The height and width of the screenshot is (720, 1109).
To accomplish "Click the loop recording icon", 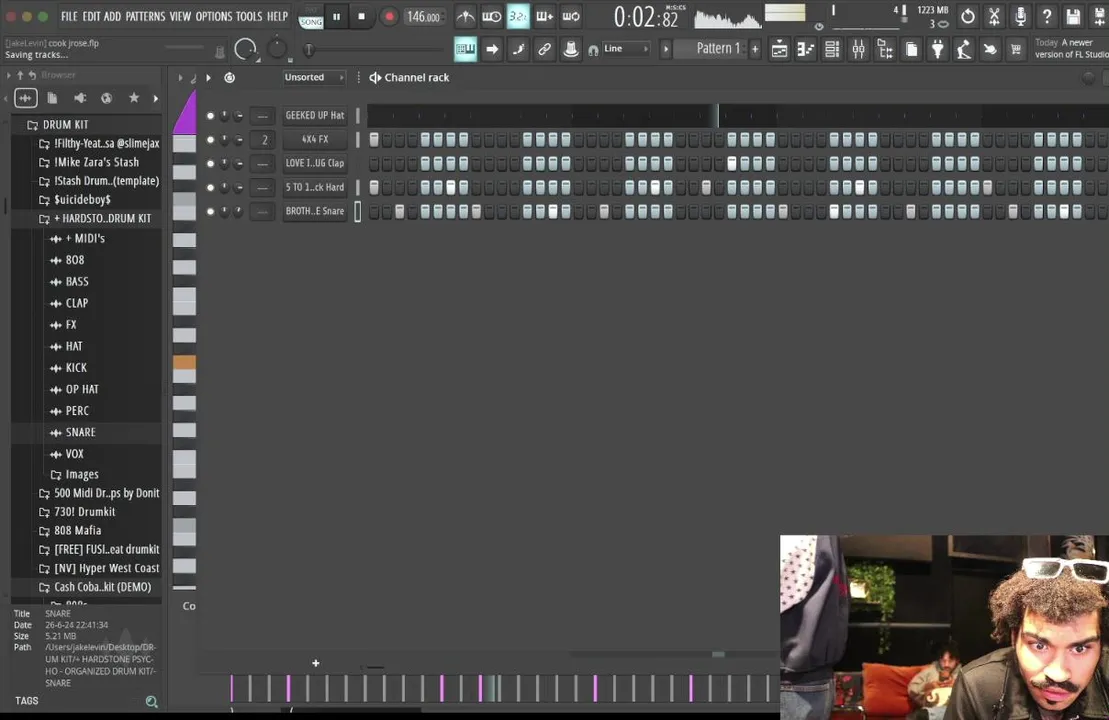I will tap(571, 16).
